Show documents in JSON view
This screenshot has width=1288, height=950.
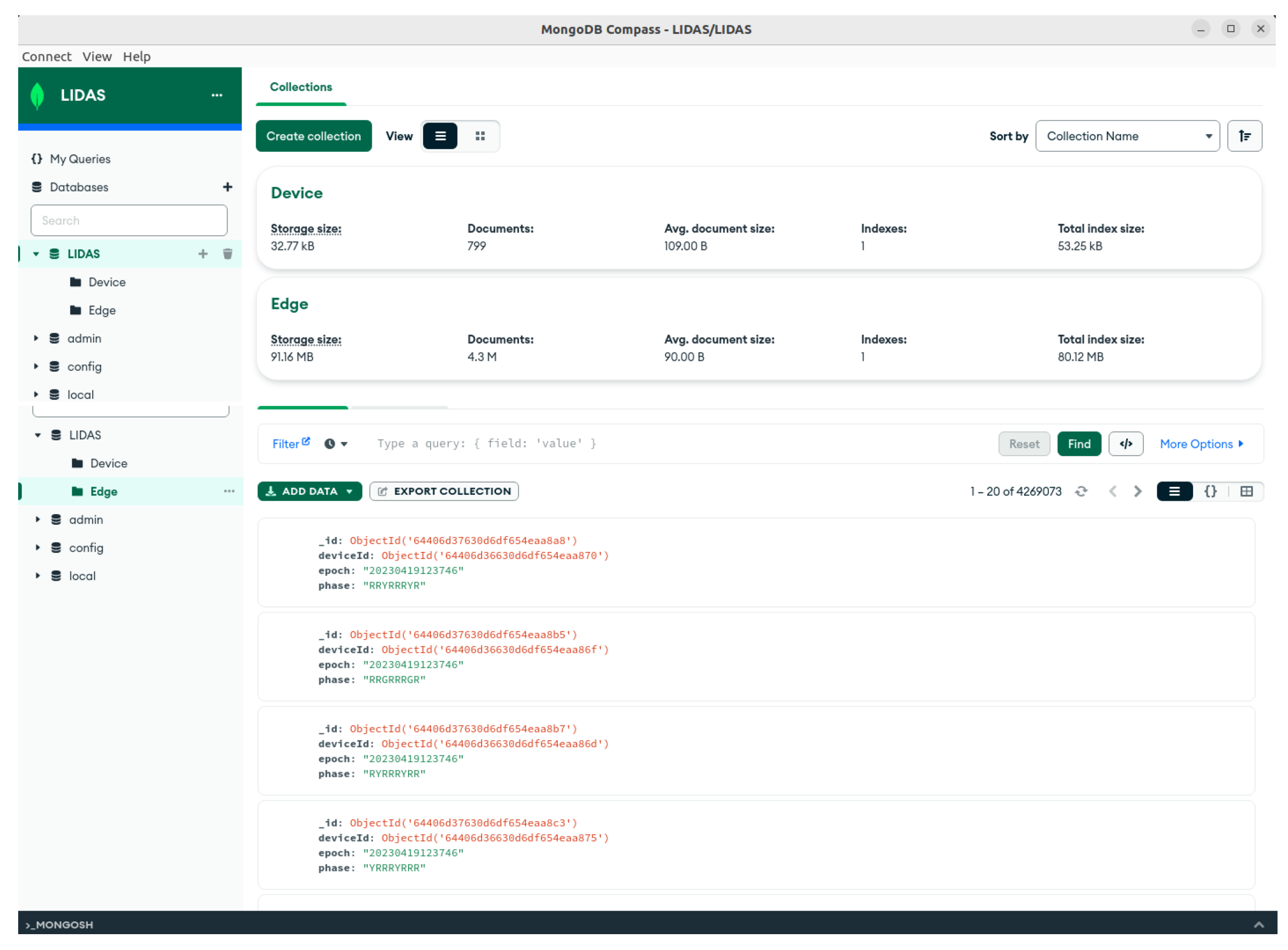coord(1210,491)
